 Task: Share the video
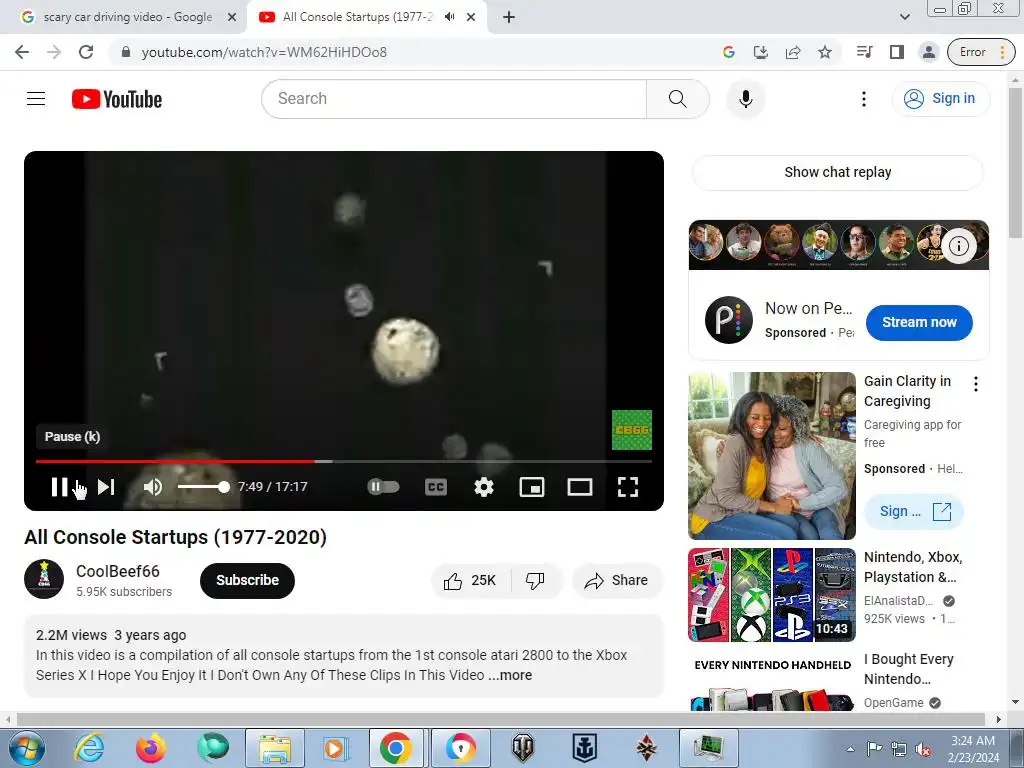[x=616, y=581]
